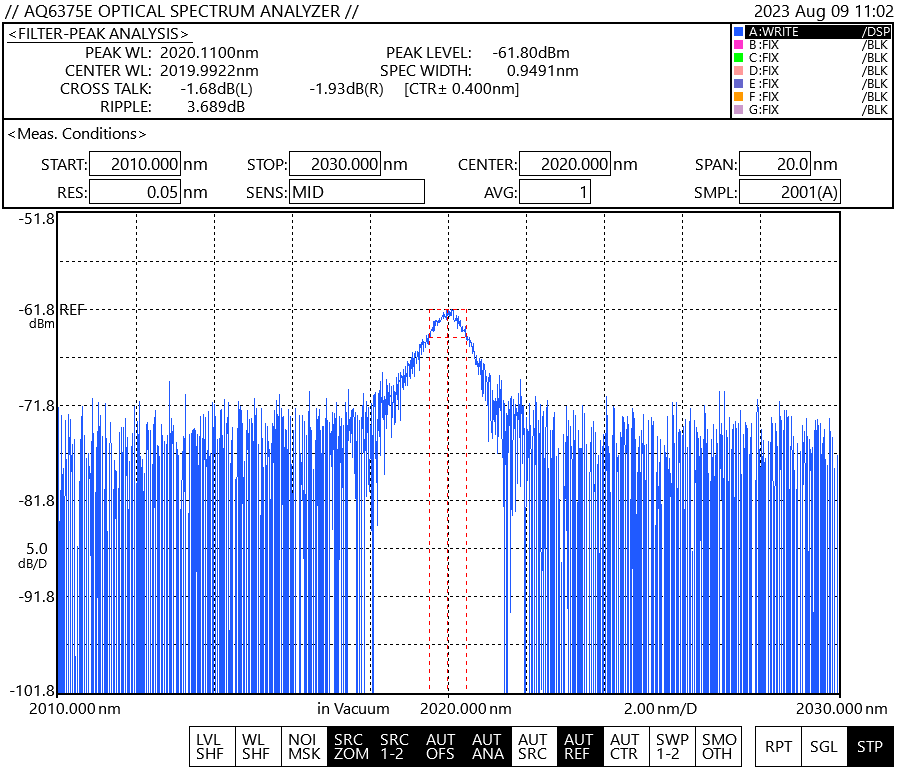Select trace A:WRITE in trace list
Screen dimensions: 899x768
coord(810,32)
